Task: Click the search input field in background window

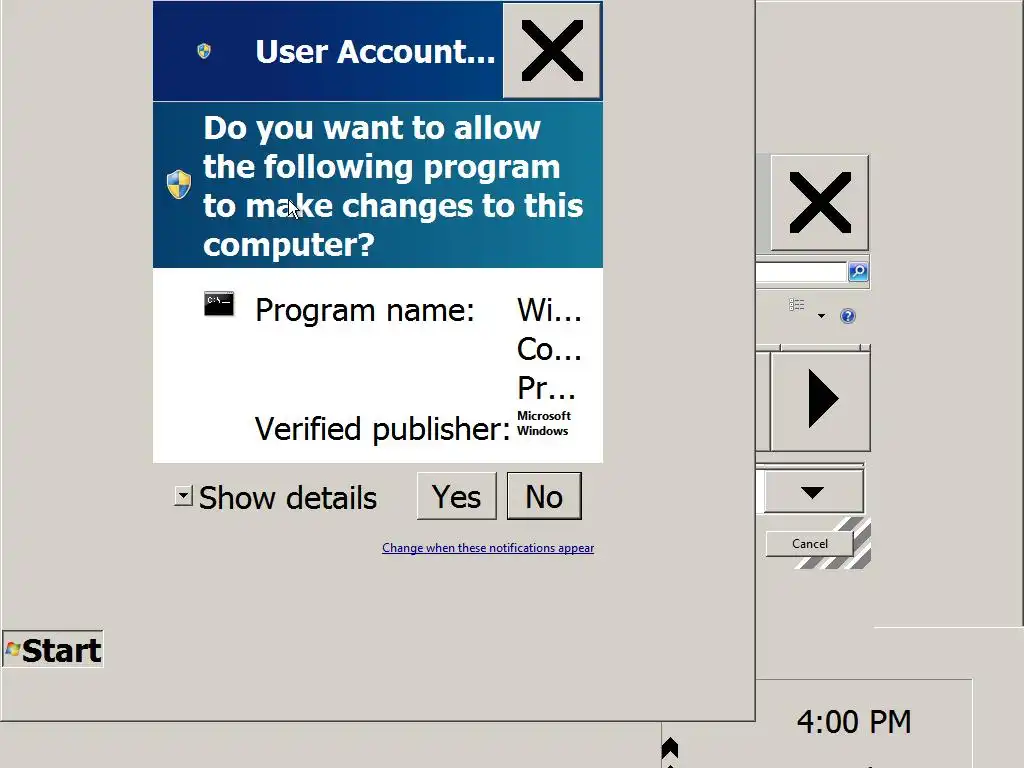Action: point(801,272)
